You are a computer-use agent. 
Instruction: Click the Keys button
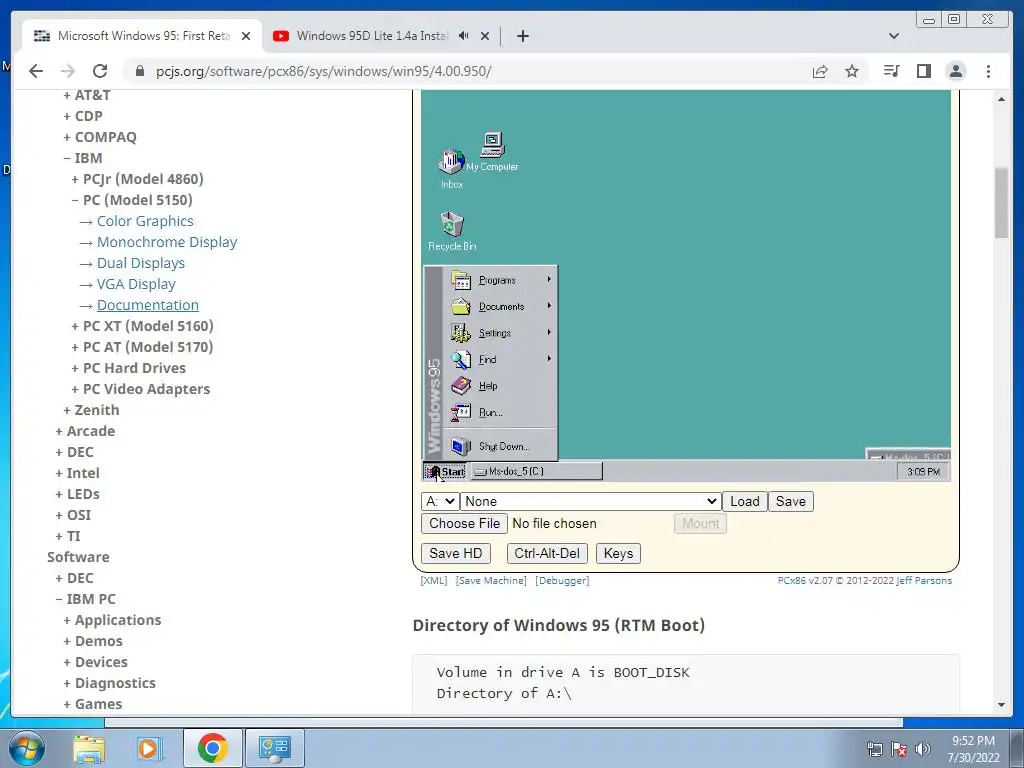click(618, 554)
